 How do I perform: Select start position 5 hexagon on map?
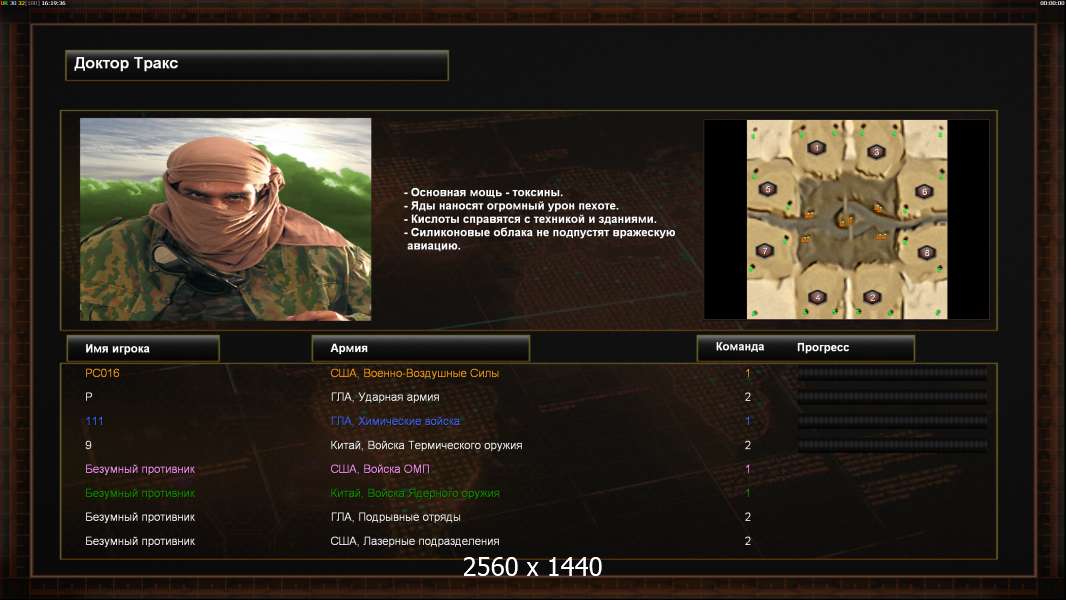point(768,189)
